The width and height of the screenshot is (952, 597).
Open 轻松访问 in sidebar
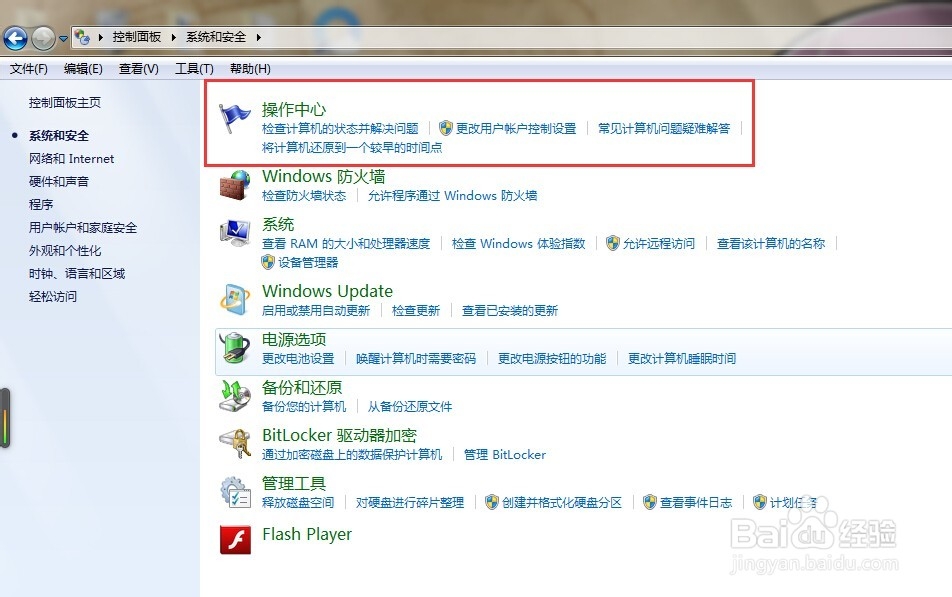[x=53, y=297]
